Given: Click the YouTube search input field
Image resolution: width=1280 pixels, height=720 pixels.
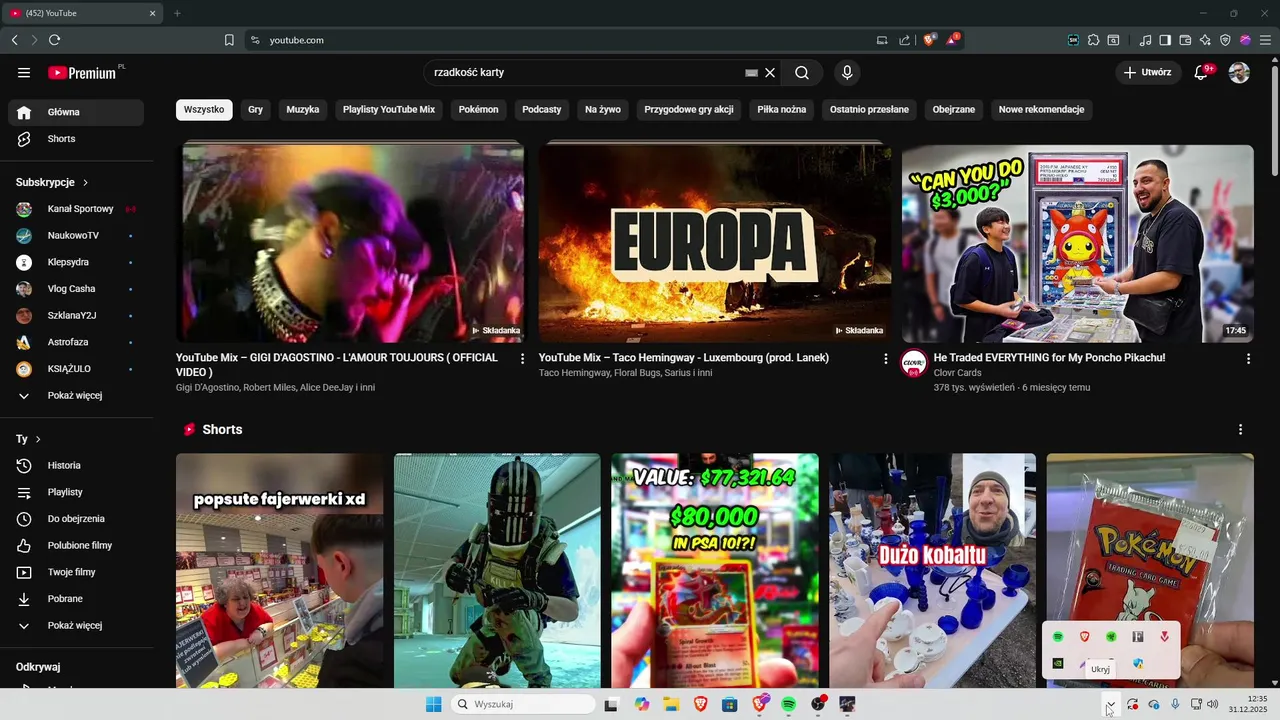Looking at the screenshot, I should point(588,73).
